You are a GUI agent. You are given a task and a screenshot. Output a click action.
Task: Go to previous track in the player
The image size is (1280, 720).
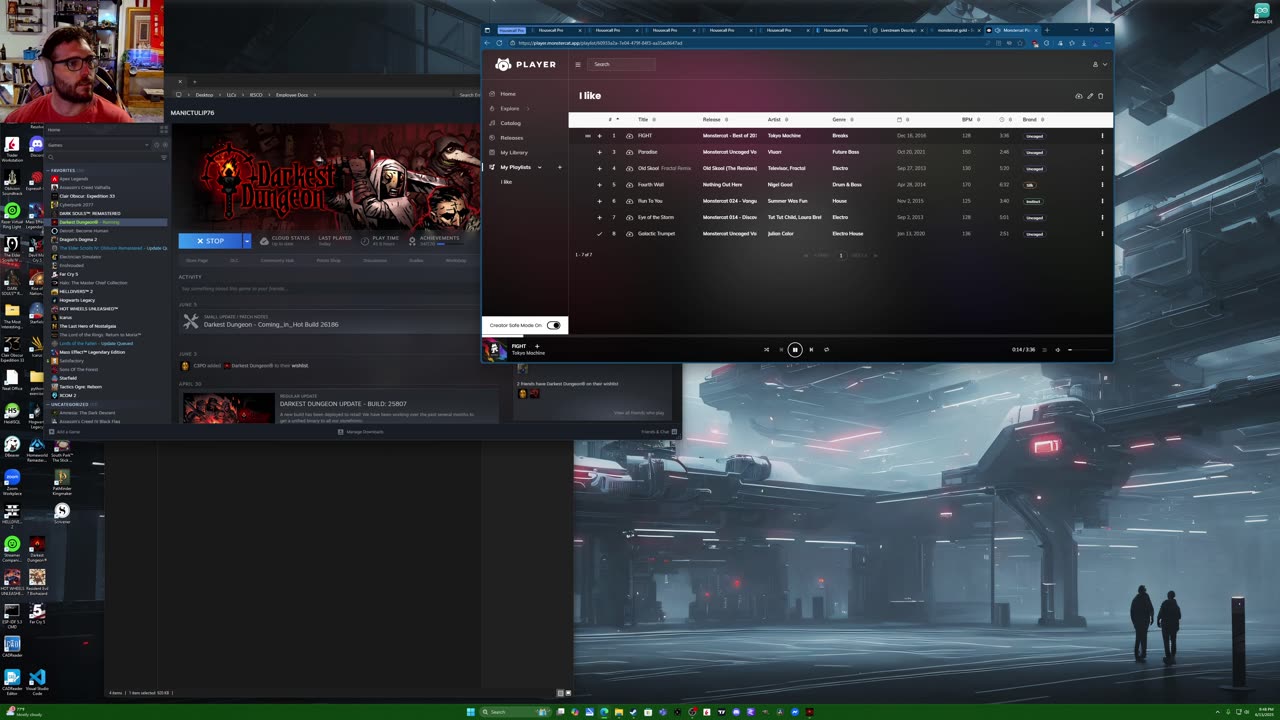coord(780,350)
